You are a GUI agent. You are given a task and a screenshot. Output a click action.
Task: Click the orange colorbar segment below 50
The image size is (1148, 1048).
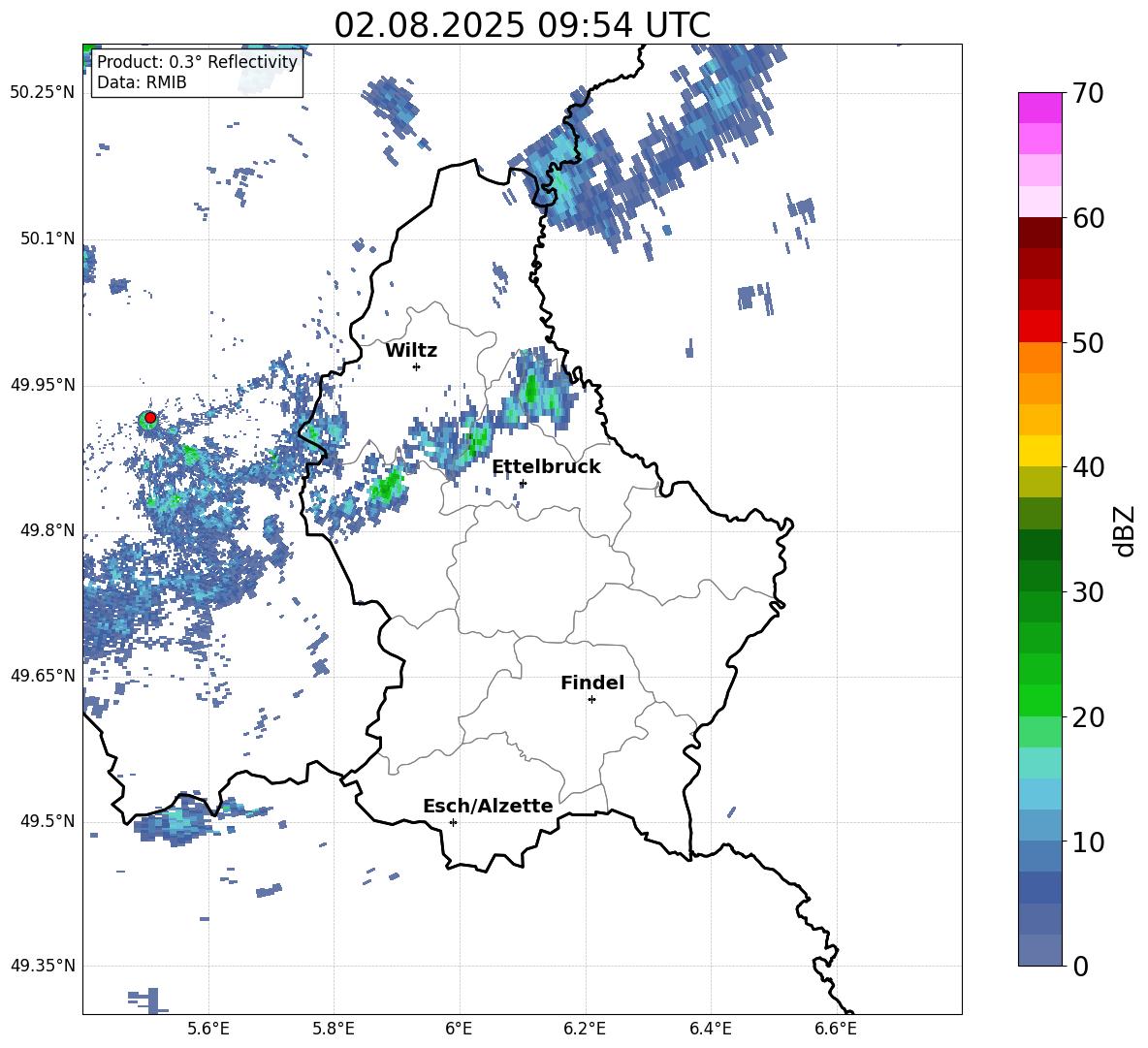pos(1039,358)
